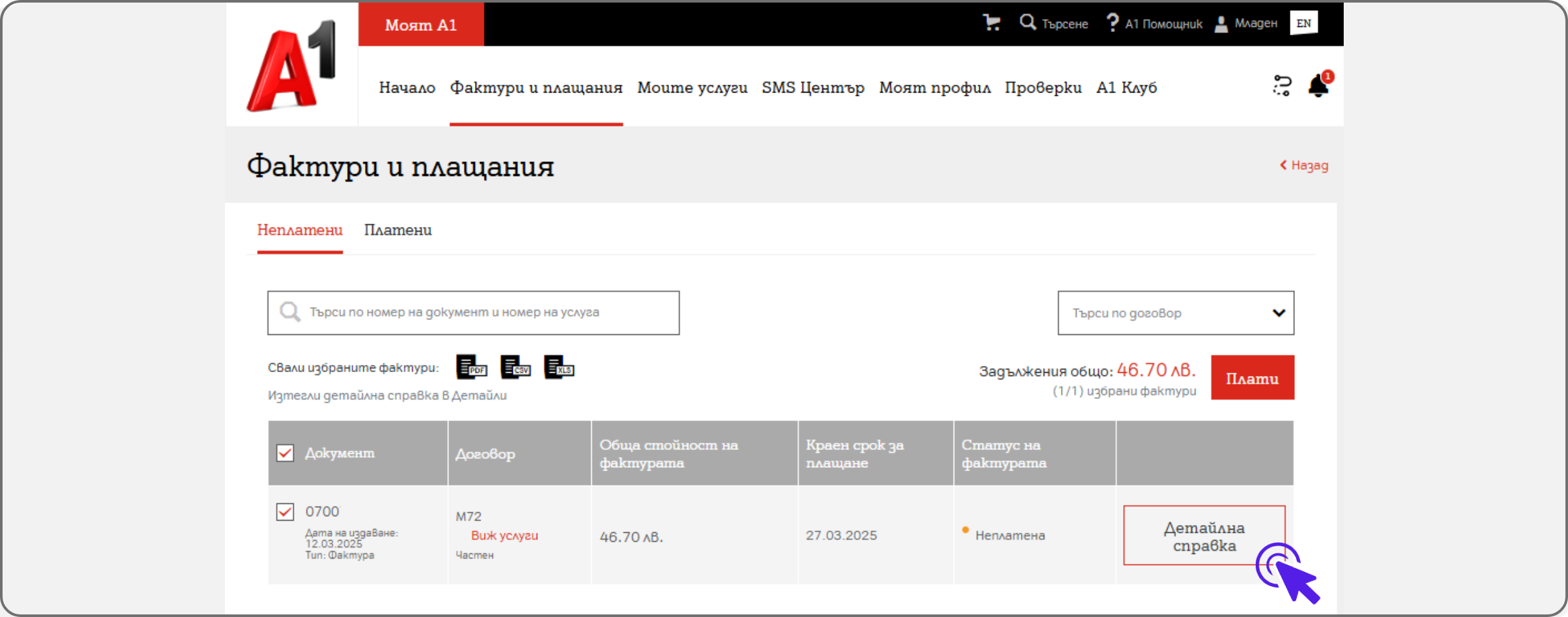Switch language with EN button
This screenshot has height=617, width=1568.
tap(1304, 23)
